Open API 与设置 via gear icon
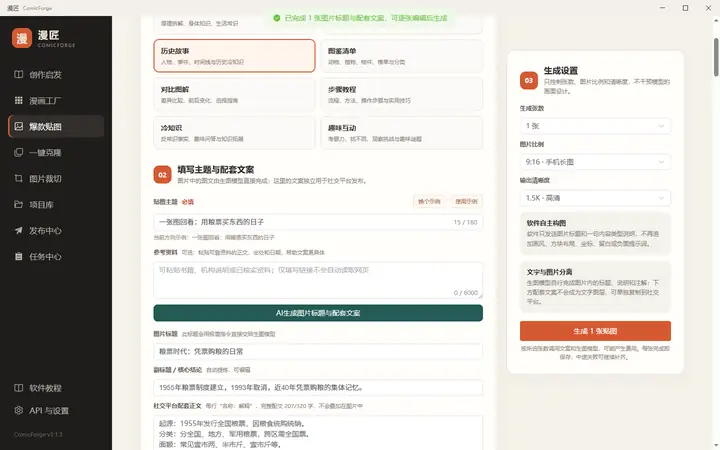The image size is (720, 450). point(18,410)
